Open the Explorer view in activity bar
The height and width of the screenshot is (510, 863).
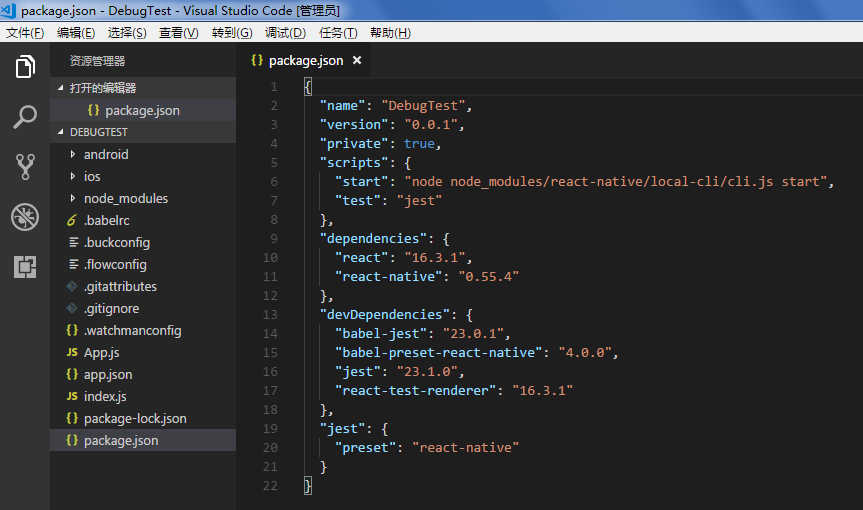click(25, 67)
